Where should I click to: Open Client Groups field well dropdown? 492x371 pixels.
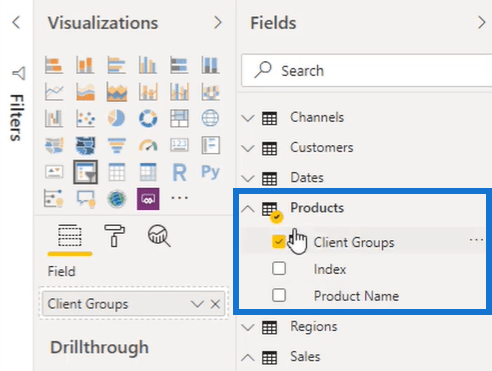197,304
